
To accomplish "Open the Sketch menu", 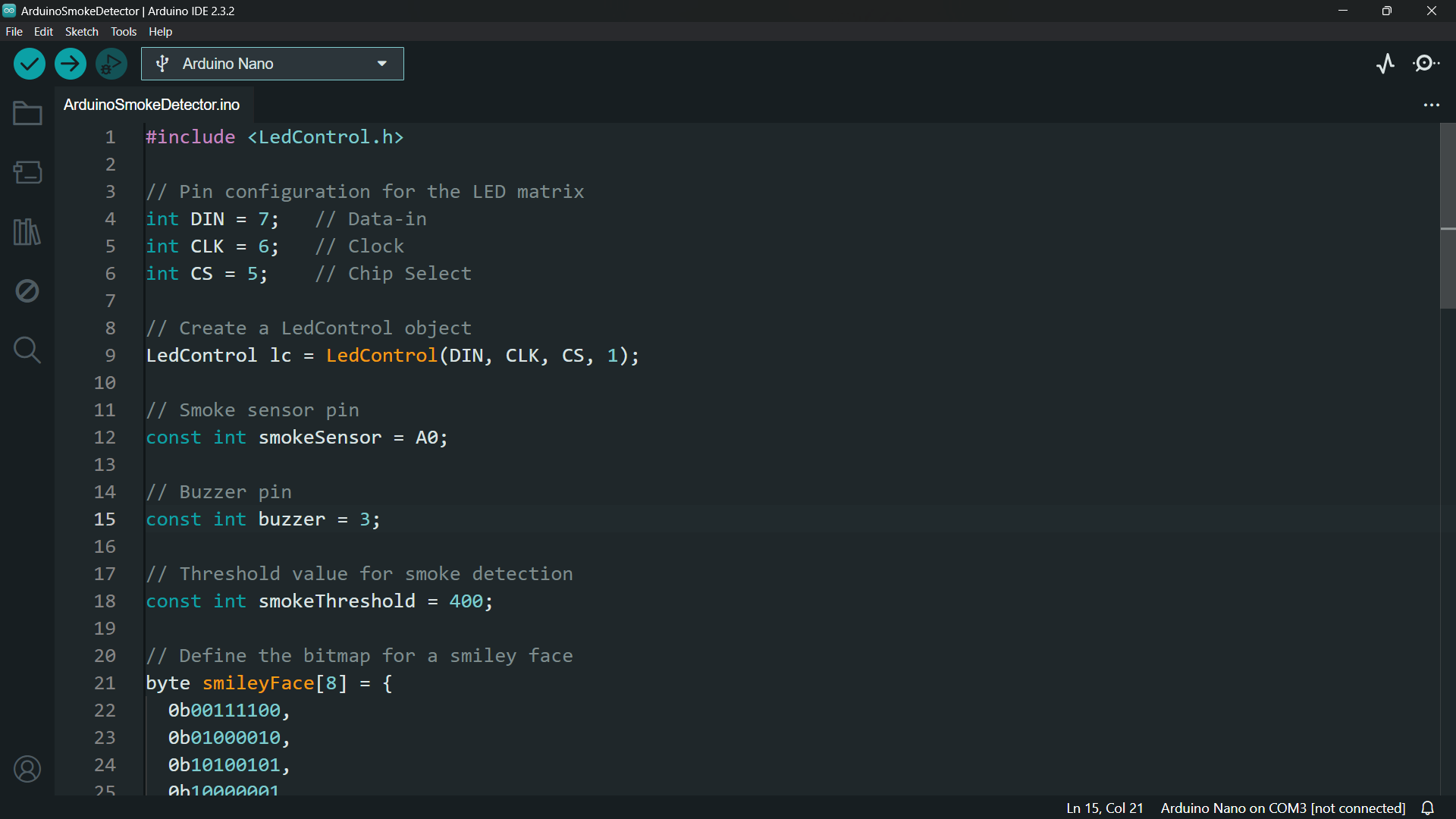I will [82, 32].
